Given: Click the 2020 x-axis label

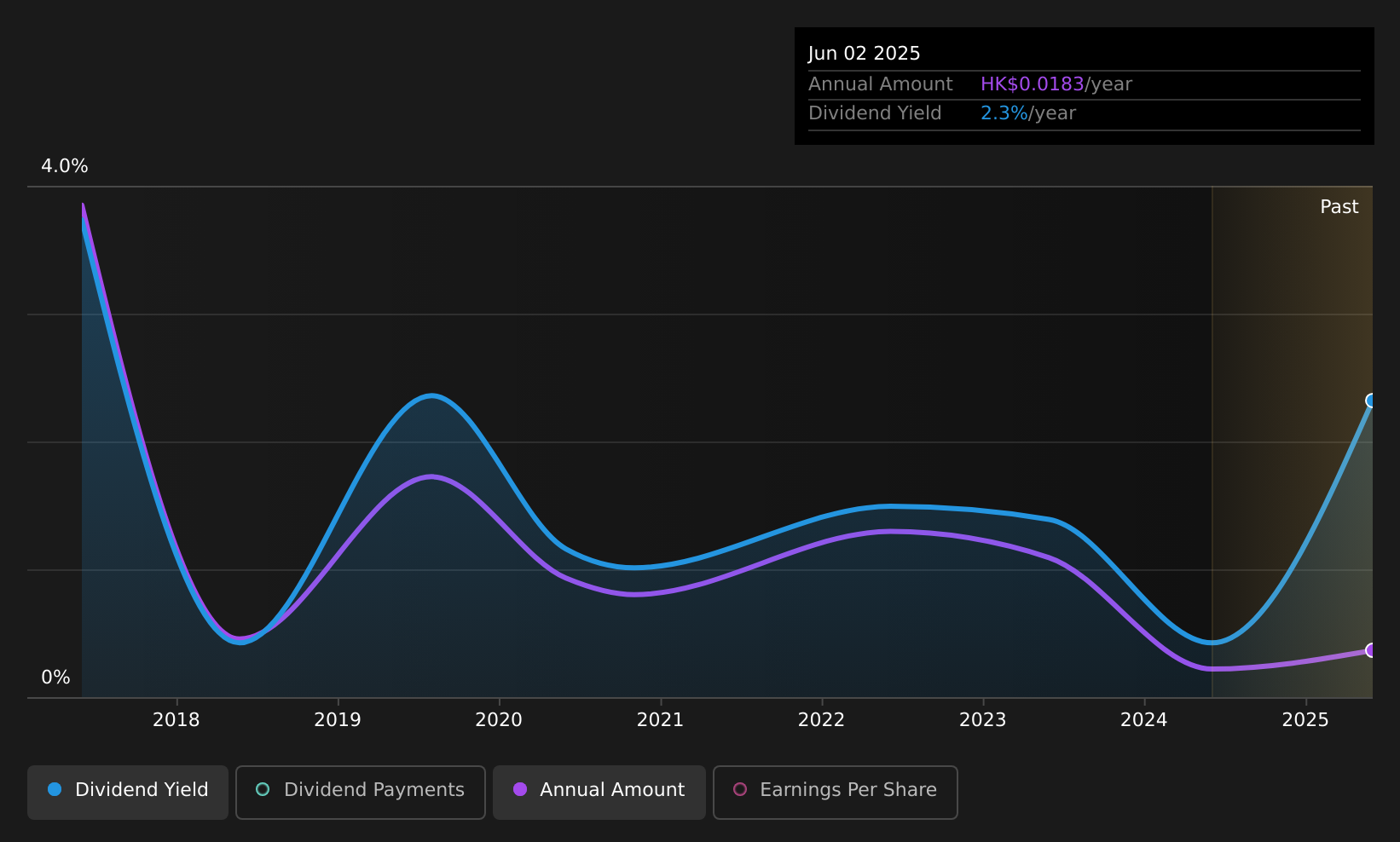Looking at the screenshot, I should coord(499,720).
